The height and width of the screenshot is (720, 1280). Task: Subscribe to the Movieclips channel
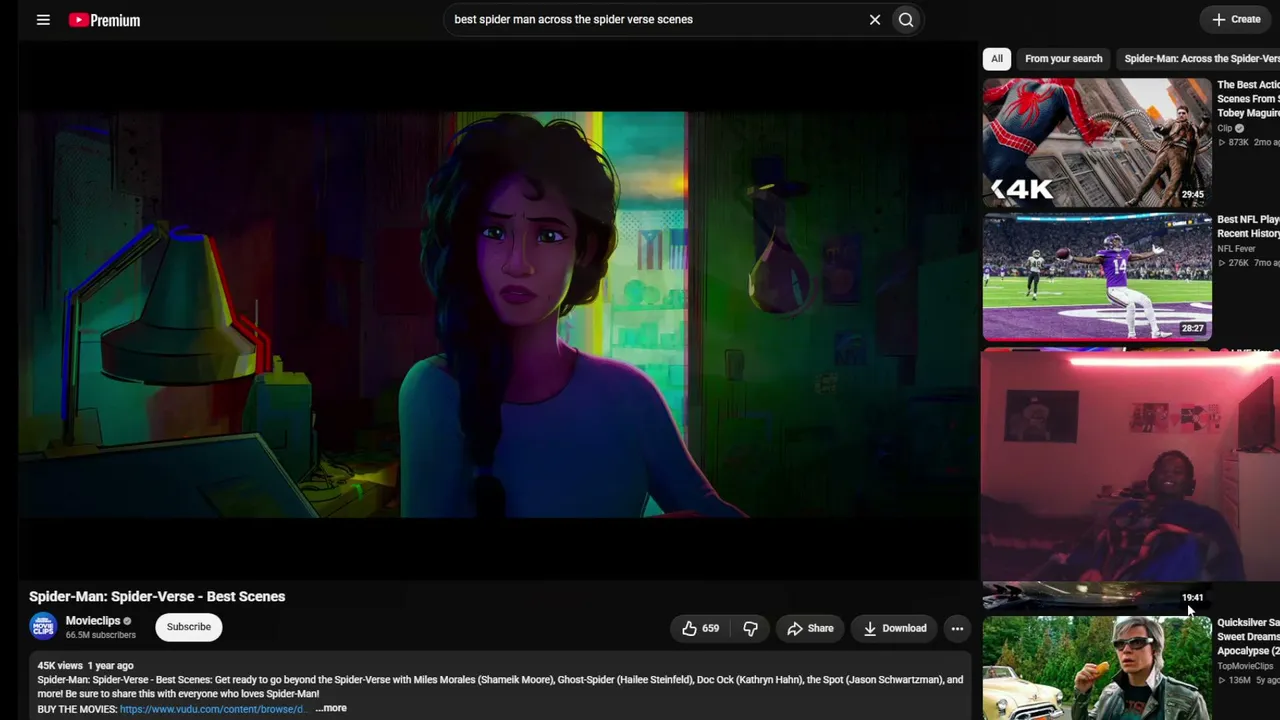[x=189, y=627]
